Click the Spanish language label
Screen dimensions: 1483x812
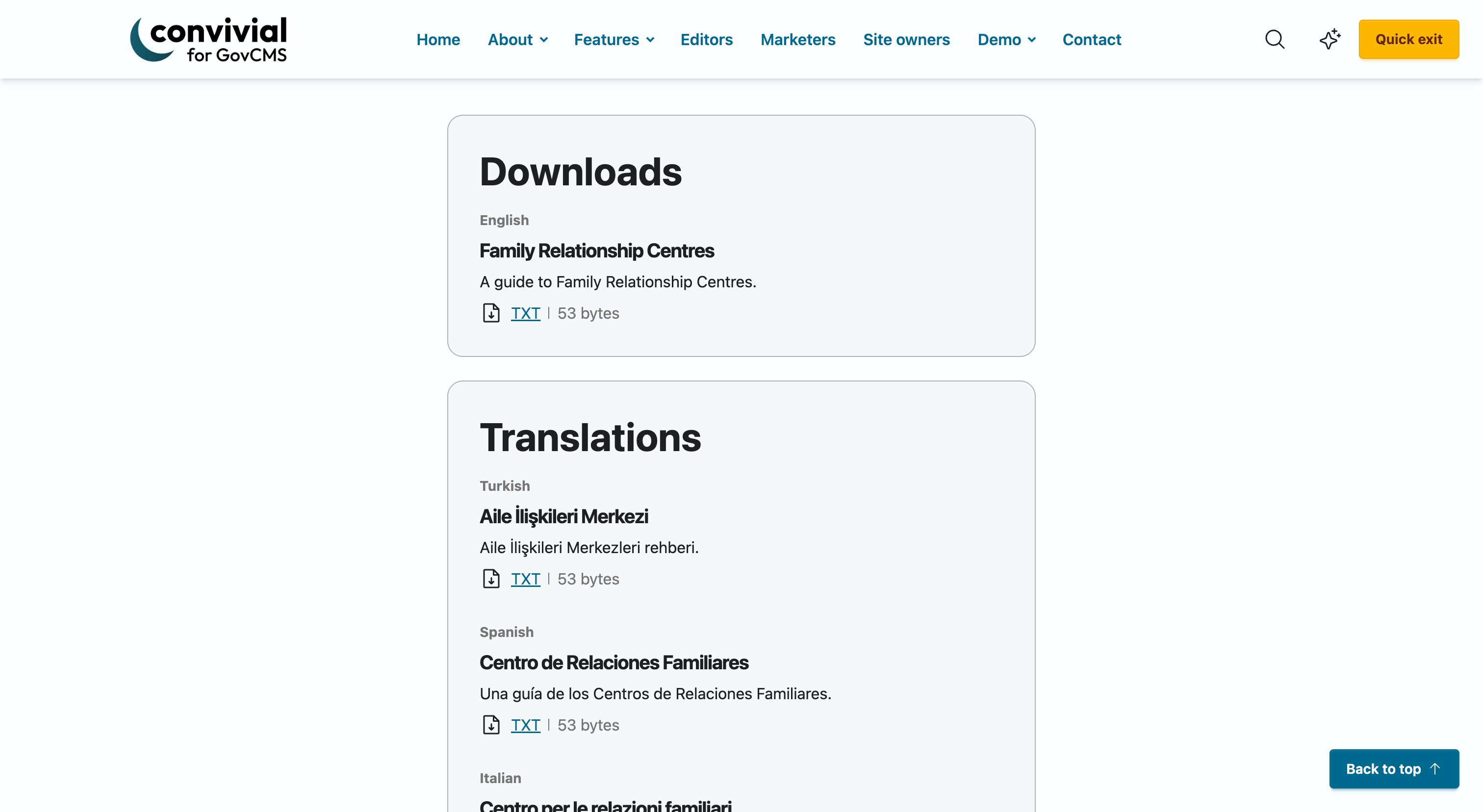click(x=506, y=632)
